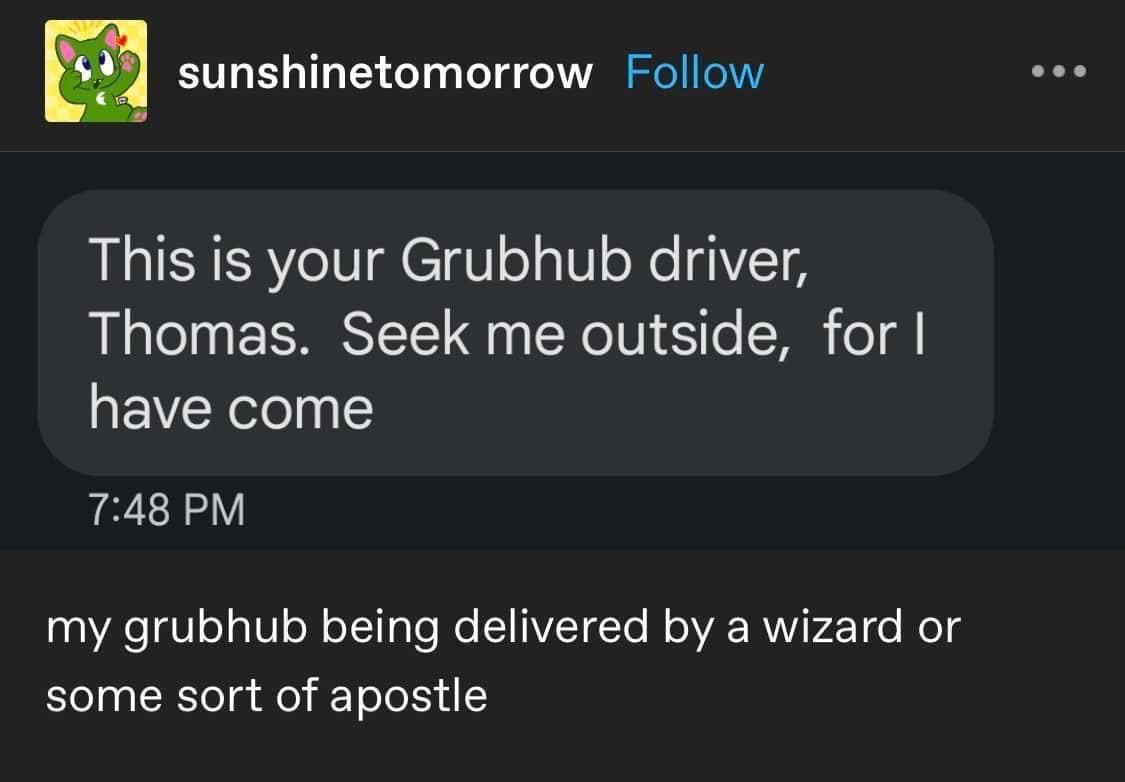Click the words "some sort of" in caption
Viewport: 1125px width, 782px height.
pyautogui.click(x=180, y=695)
